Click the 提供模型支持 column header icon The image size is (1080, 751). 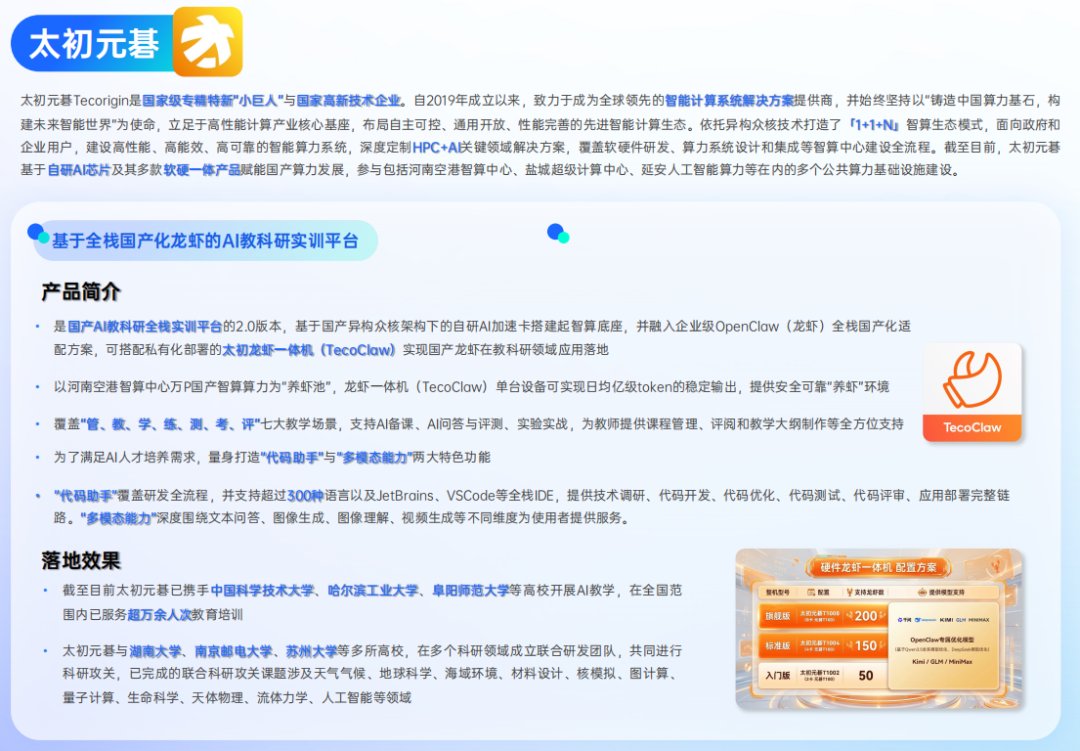(922, 593)
